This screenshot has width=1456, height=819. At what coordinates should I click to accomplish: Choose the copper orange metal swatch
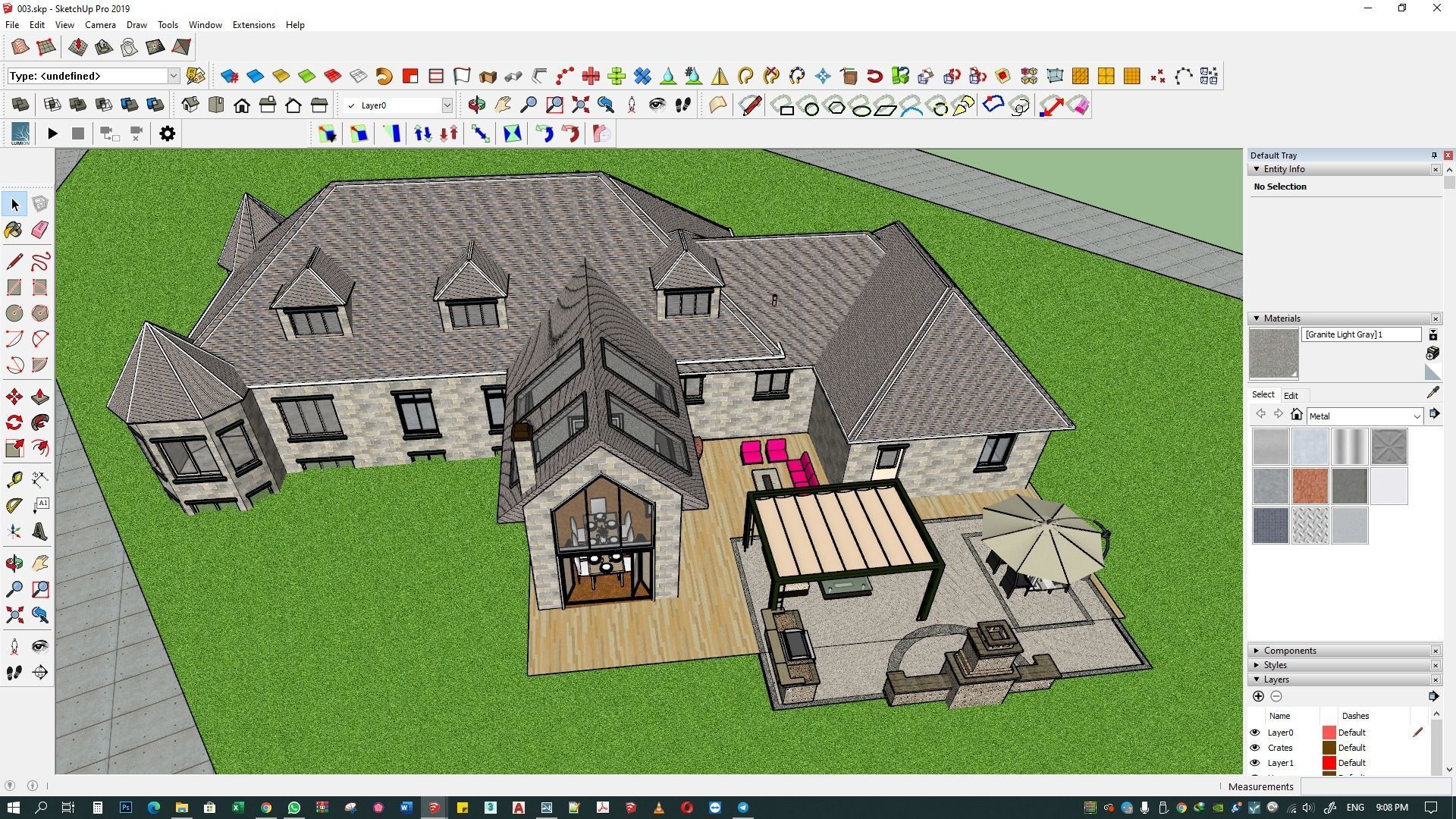[x=1310, y=485]
